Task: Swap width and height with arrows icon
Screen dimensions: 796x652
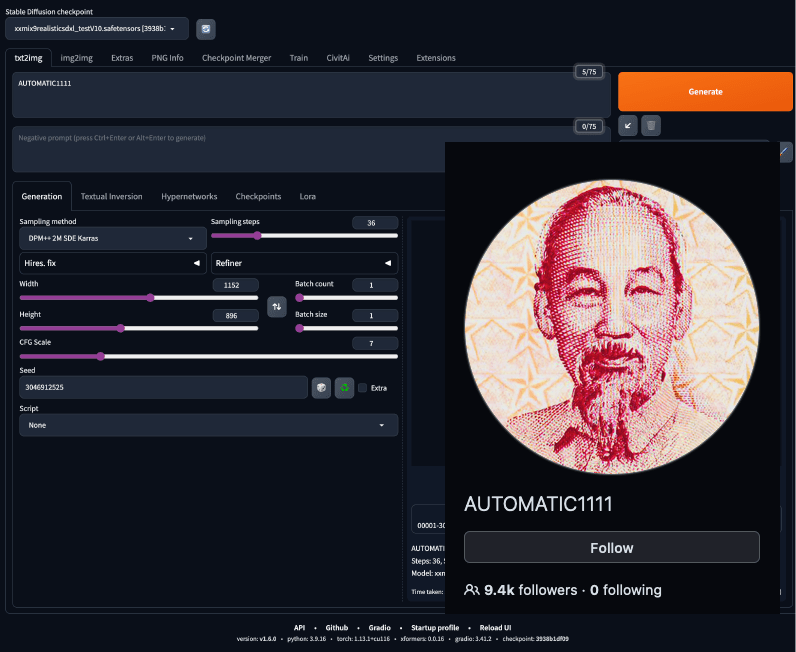Action: 277,306
